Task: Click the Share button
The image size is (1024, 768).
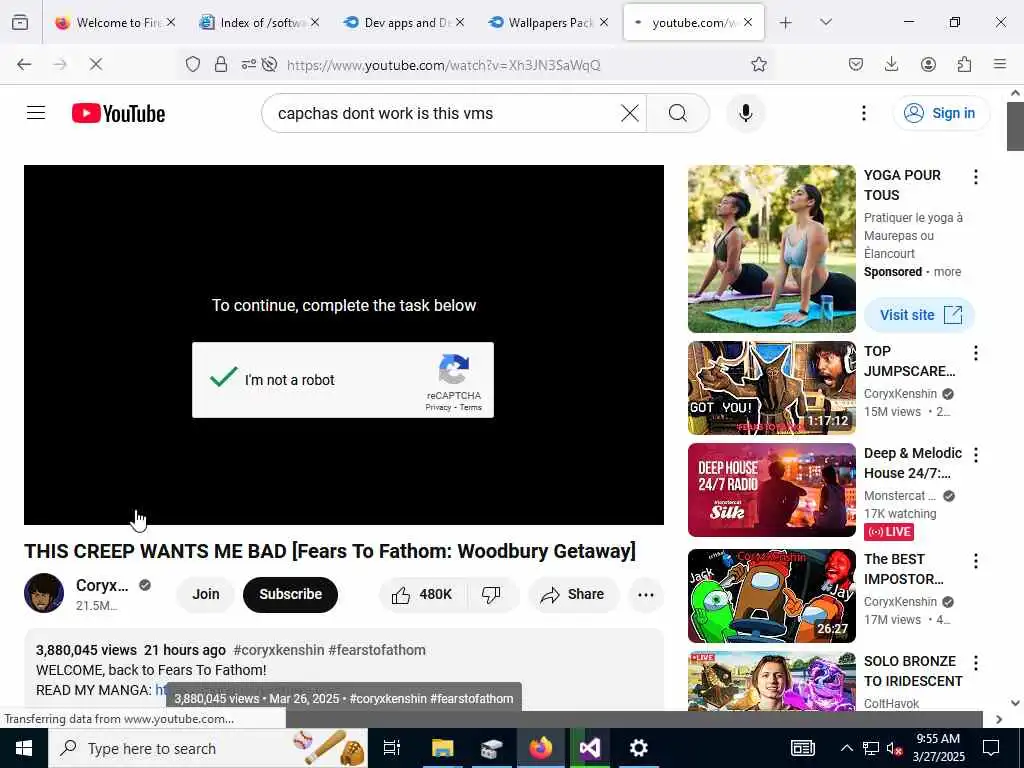Action: tap(573, 594)
